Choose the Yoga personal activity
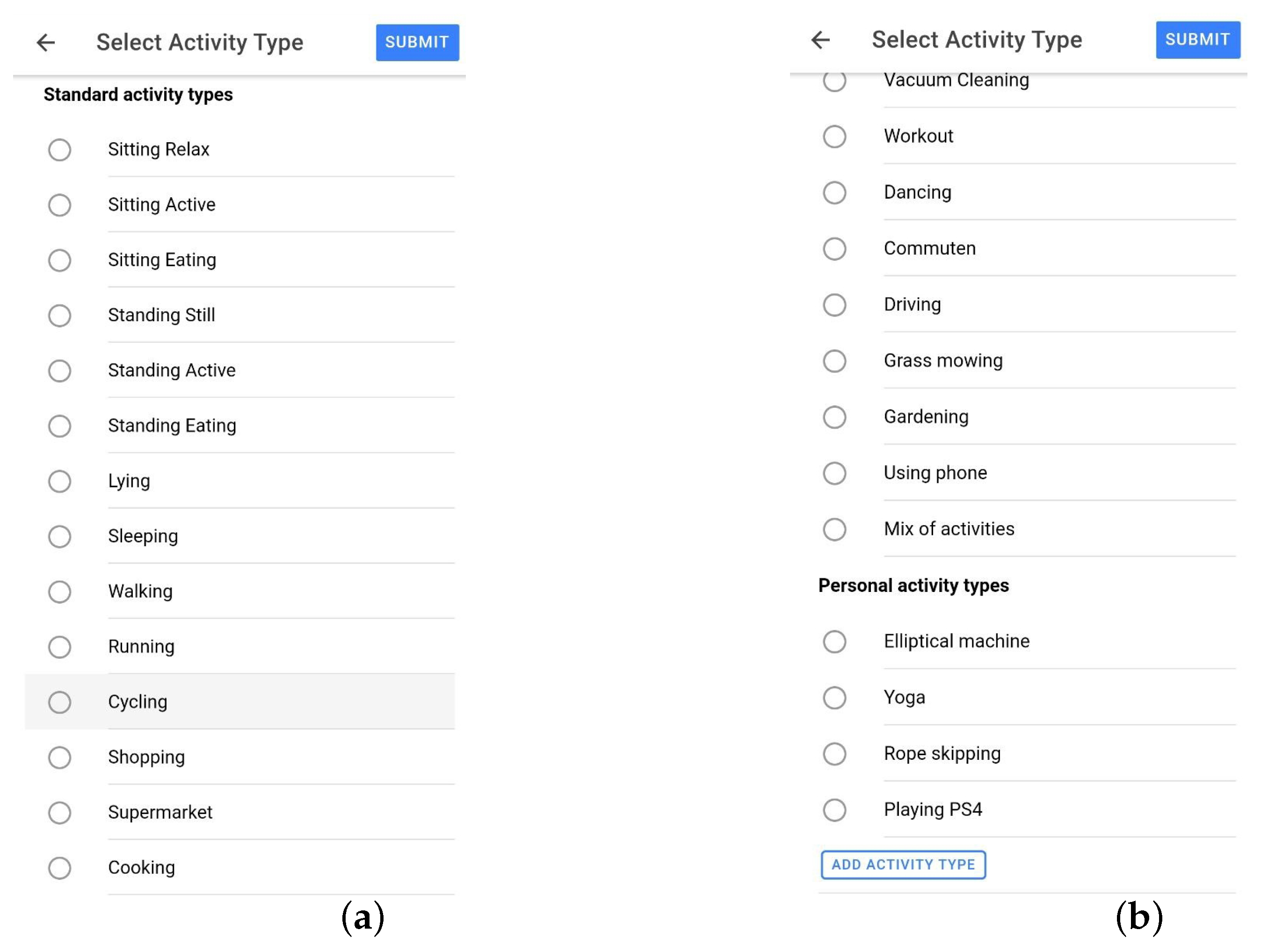Image resolution: width=1261 pixels, height=952 pixels. point(834,698)
